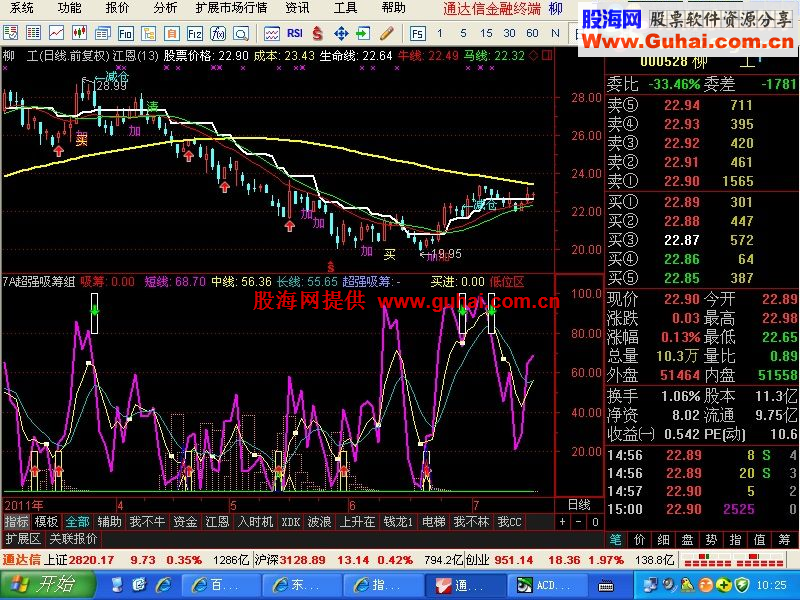This screenshot has width=800, height=600.
Task: Select the 波浪 indicator tab
Action: coord(319,521)
